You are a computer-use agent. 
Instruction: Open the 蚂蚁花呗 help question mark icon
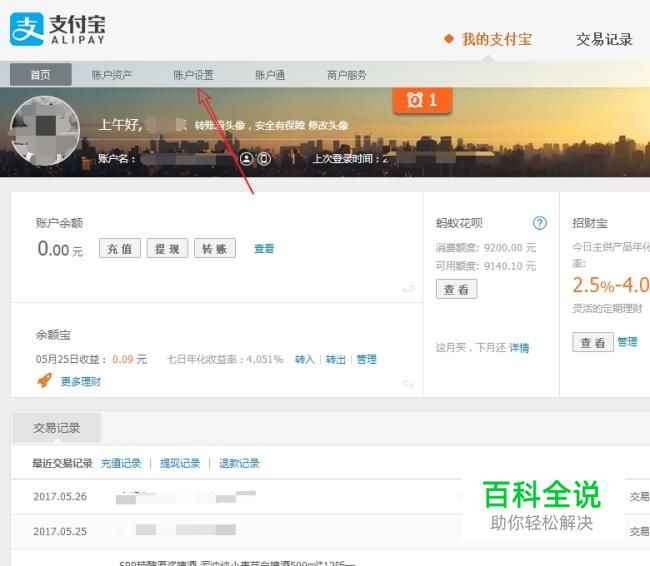[x=539, y=223]
